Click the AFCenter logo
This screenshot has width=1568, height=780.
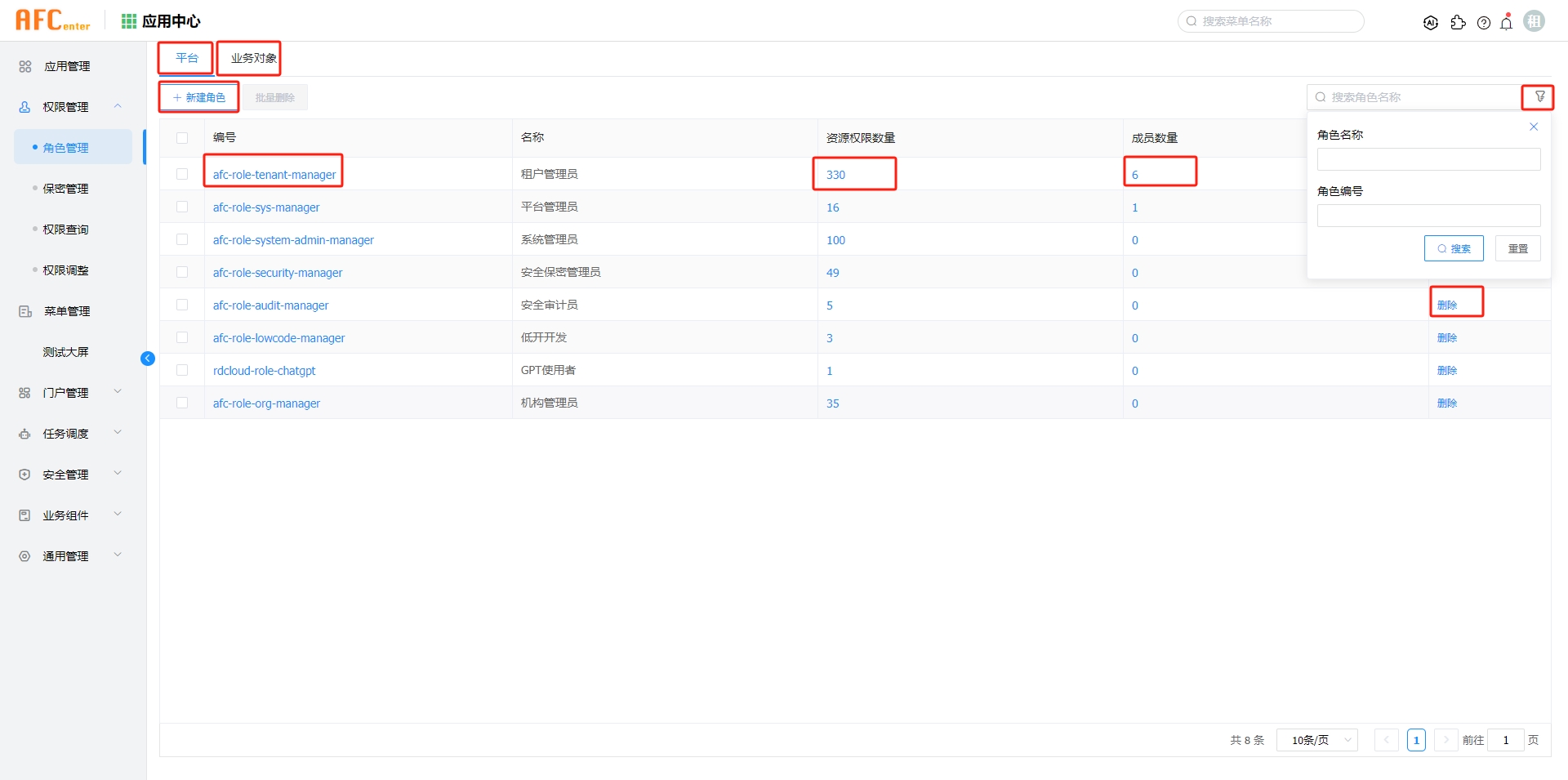tap(52, 20)
